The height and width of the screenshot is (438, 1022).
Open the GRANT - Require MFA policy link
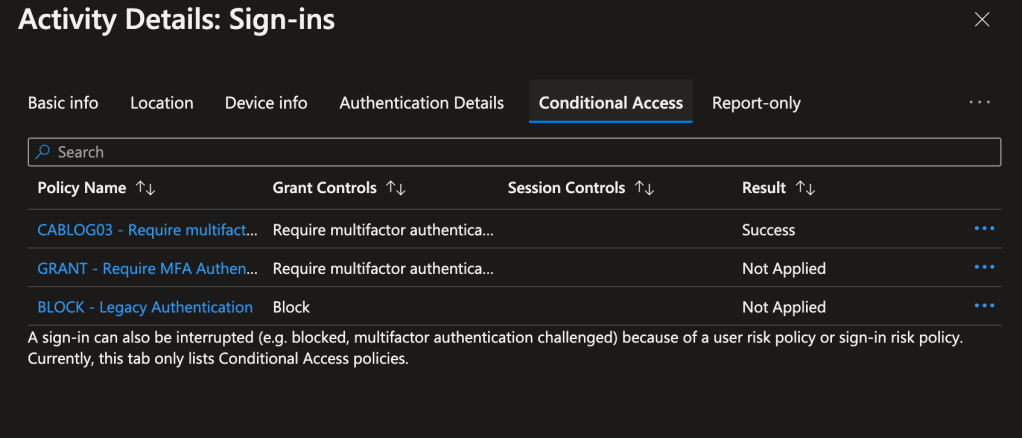pyautogui.click(x=148, y=268)
